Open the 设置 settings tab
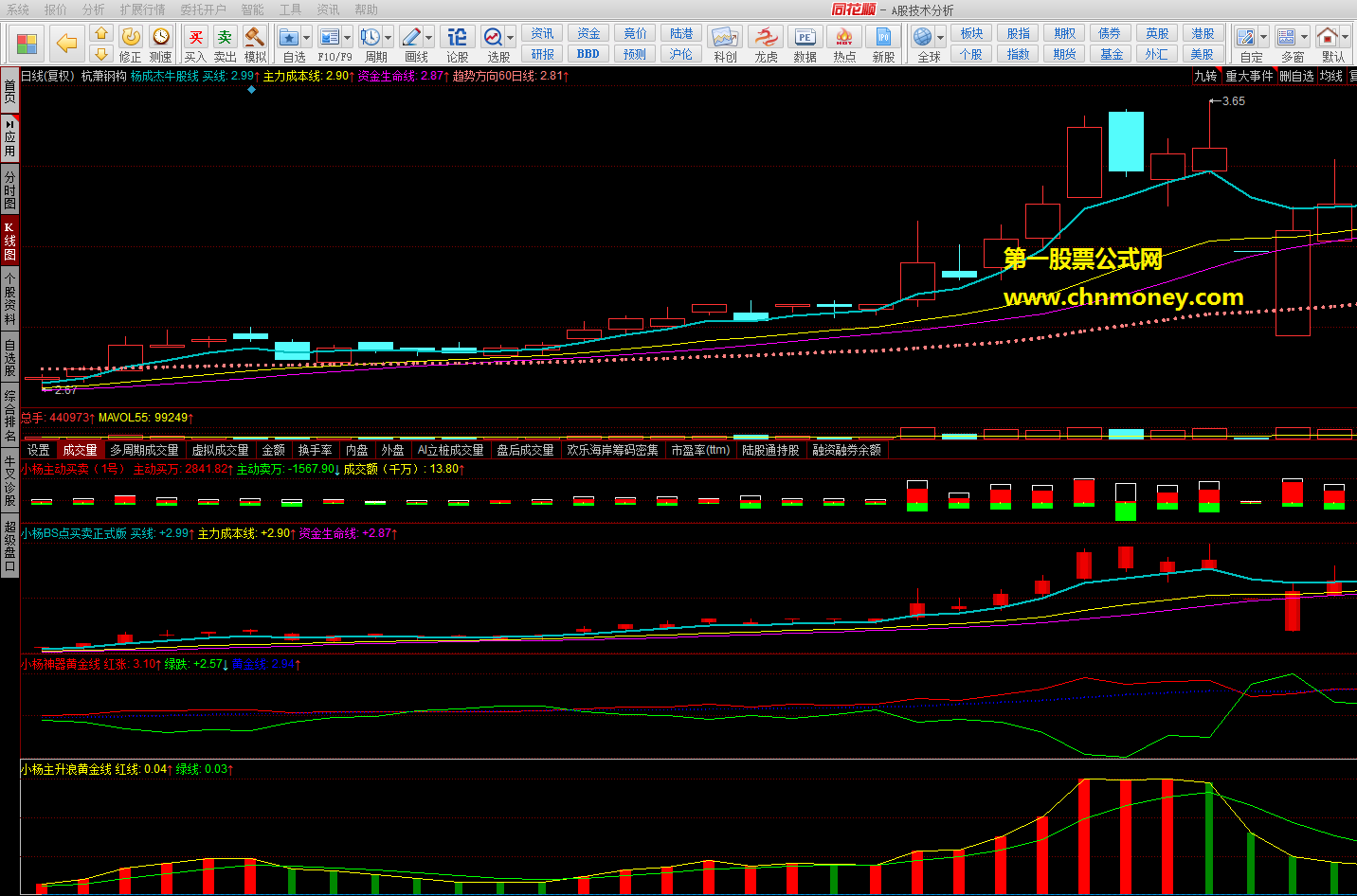The image size is (1357, 896). [x=39, y=450]
